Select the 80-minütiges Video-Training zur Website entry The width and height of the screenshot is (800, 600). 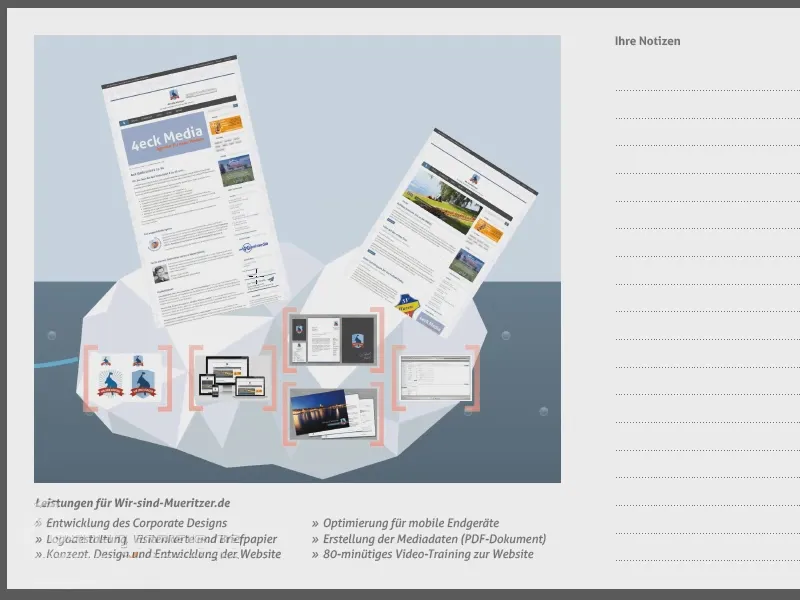[x=428, y=552]
